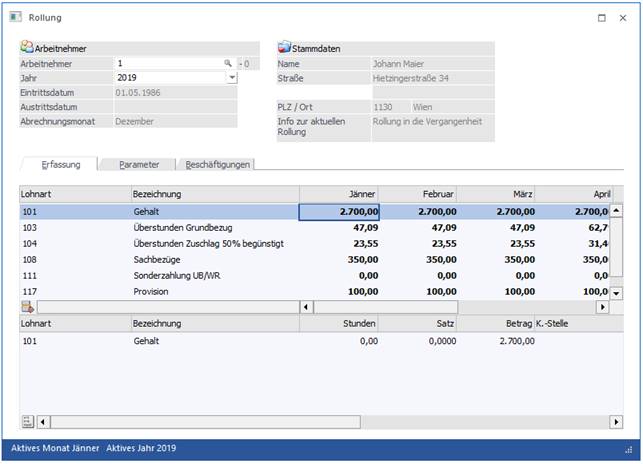Screen dimensions: 643x464
Task: Select the Gehalt Jänner cell 2.700,00
Action: pos(339,212)
